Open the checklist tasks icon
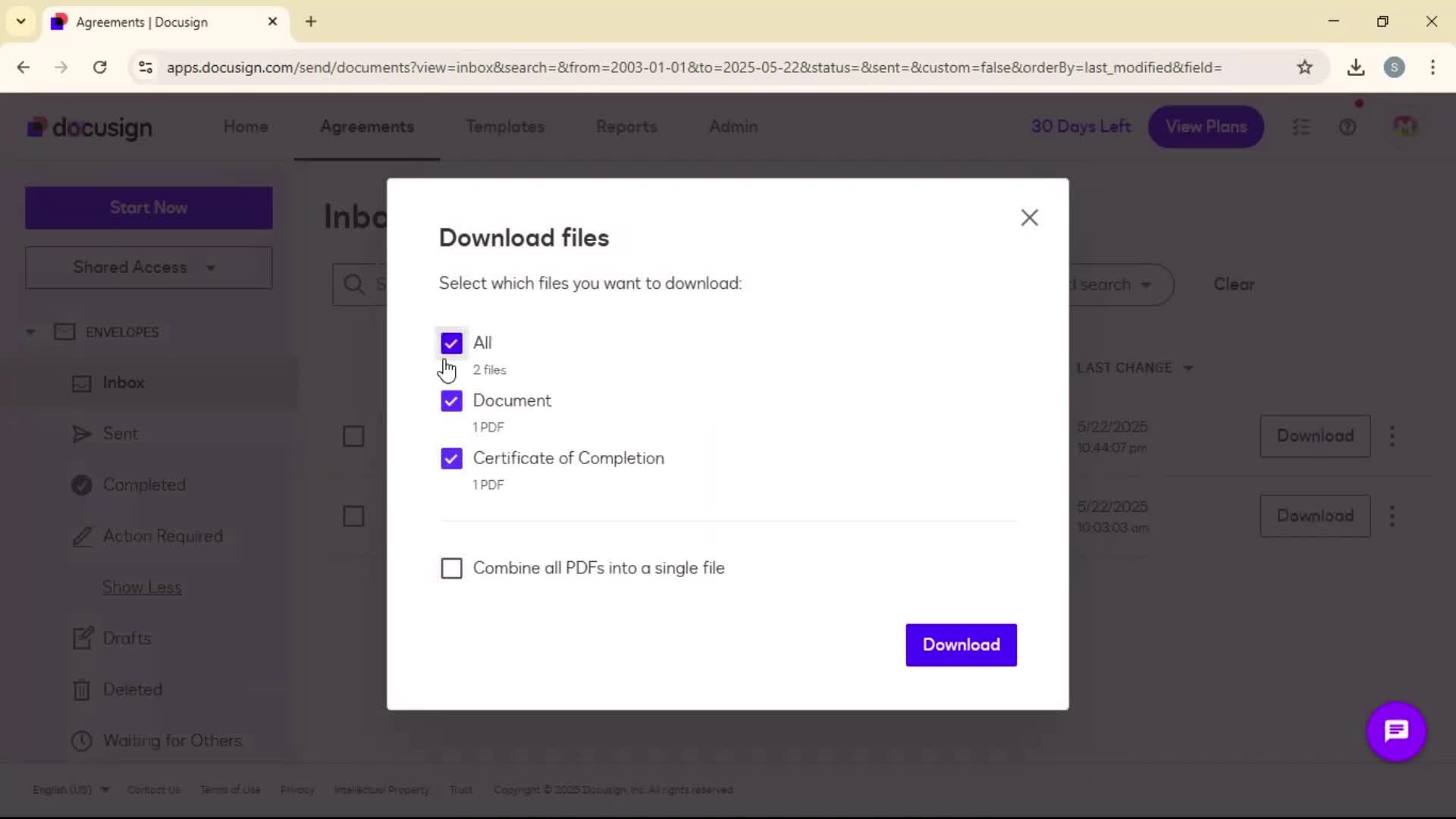 [x=1301, y=127]
